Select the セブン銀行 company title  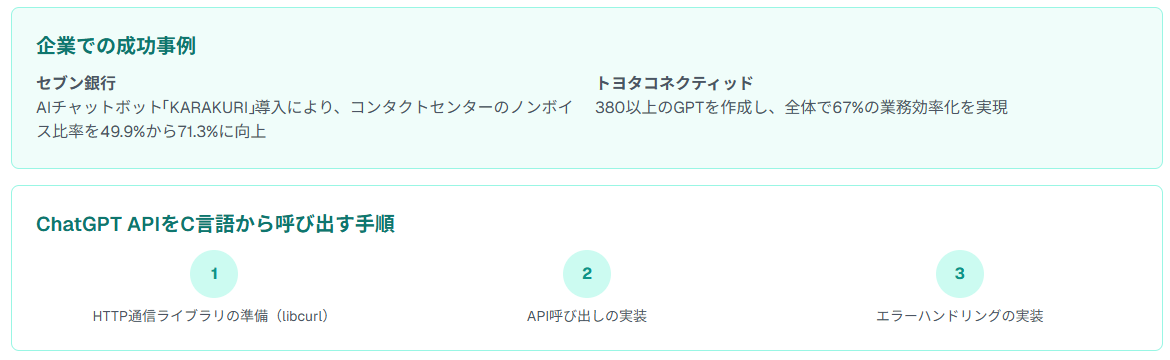click(x=76, y=83)
